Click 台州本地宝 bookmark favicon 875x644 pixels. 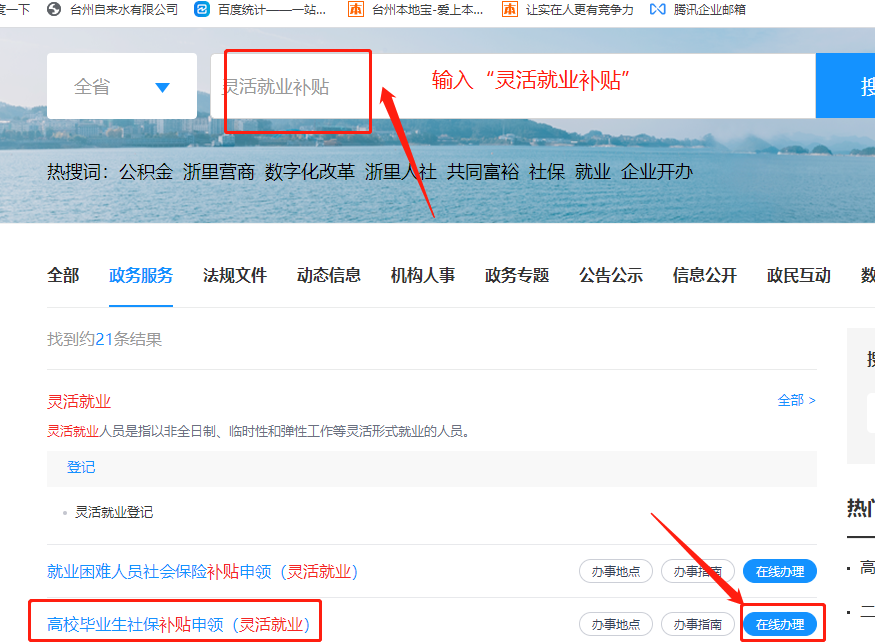pyautogui.click(x=356, y=9)
